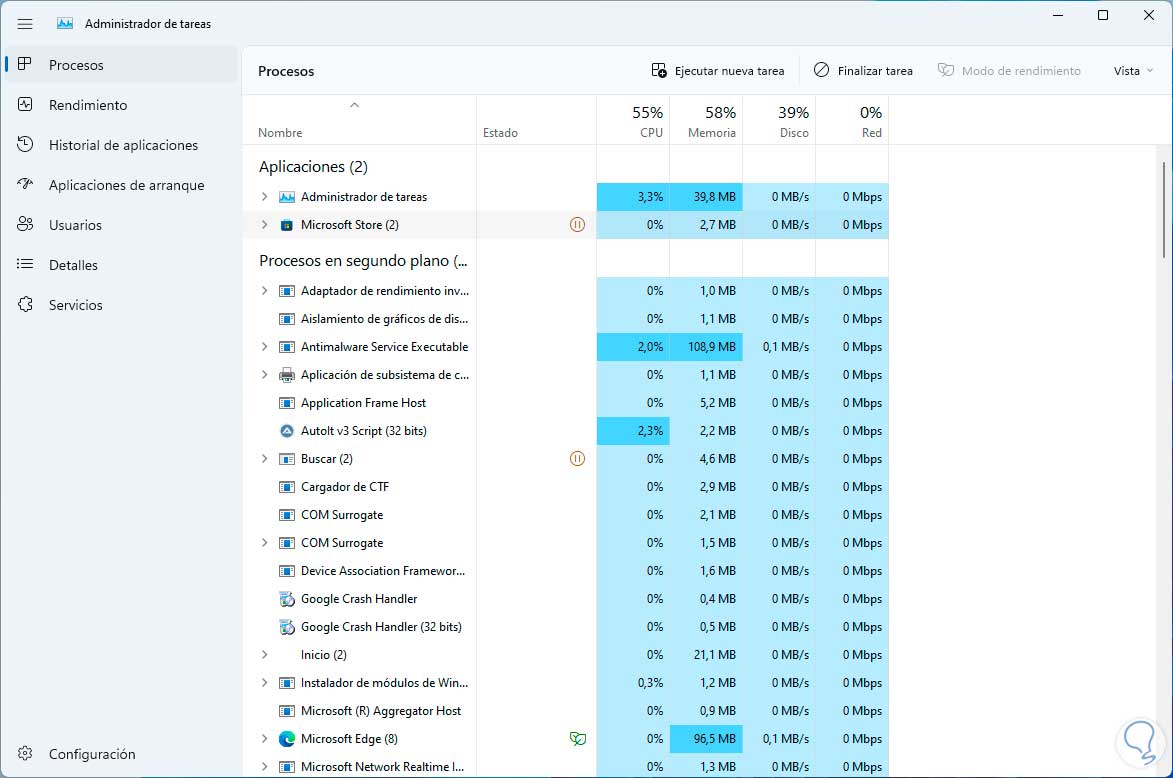Select the 108,9 MB memory cell
The width and height of the screenshot is (1173, 778).
(x=706, y=346)
